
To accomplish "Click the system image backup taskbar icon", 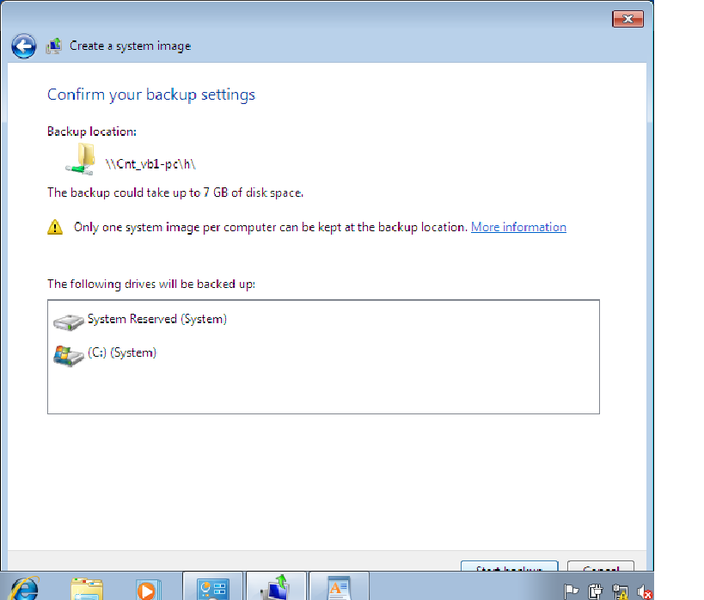I will pos(276,588).
